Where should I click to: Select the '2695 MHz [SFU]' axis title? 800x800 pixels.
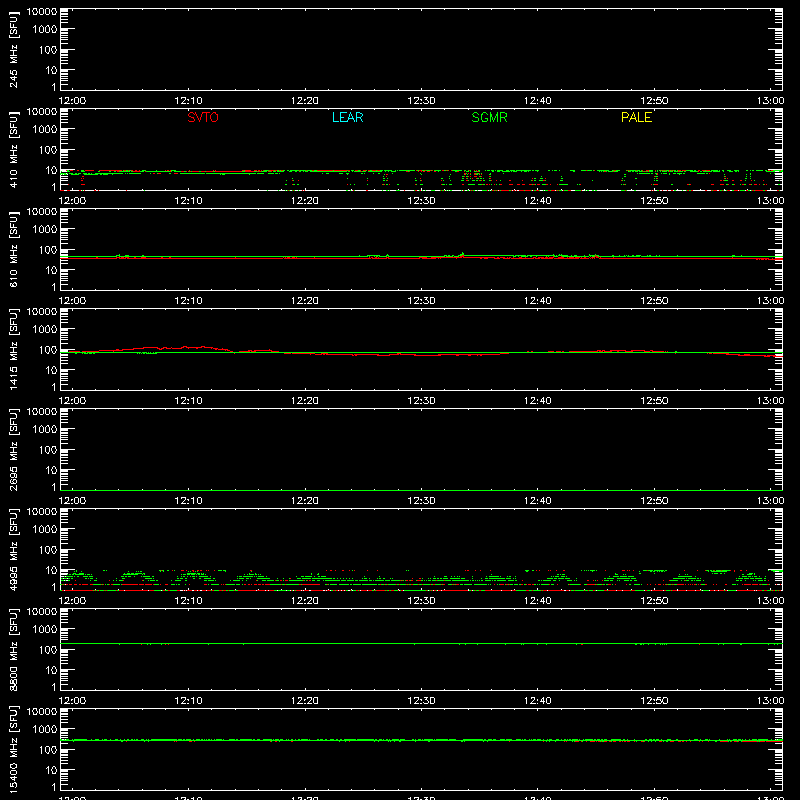13,449
